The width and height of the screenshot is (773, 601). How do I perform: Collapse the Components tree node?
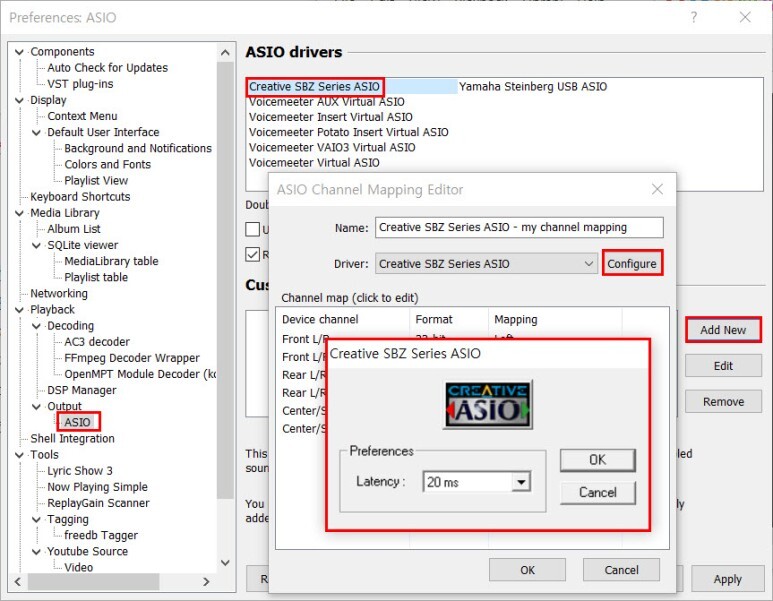(19, 52)
